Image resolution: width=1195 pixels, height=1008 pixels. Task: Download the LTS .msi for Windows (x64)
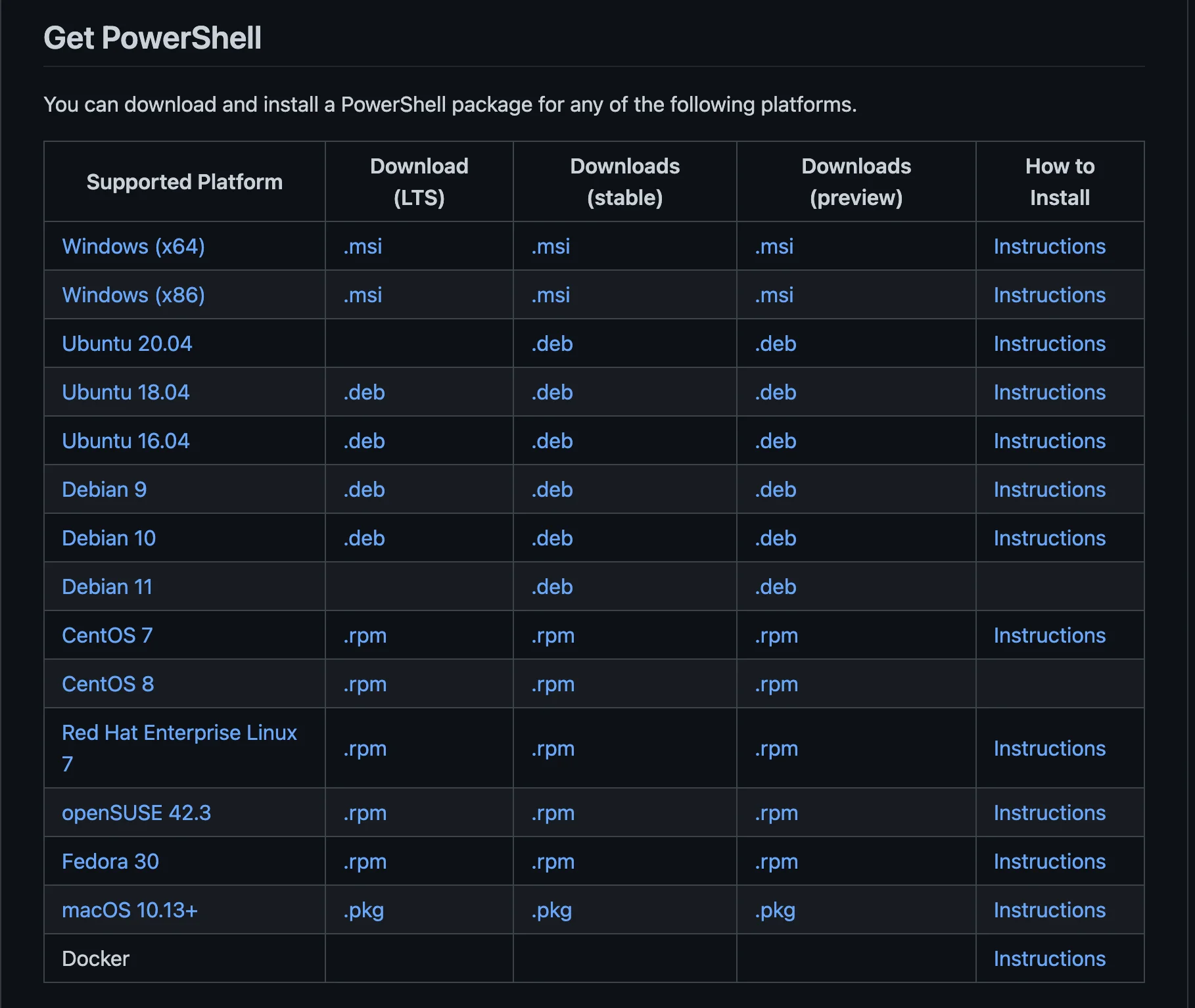click(362, 246)
